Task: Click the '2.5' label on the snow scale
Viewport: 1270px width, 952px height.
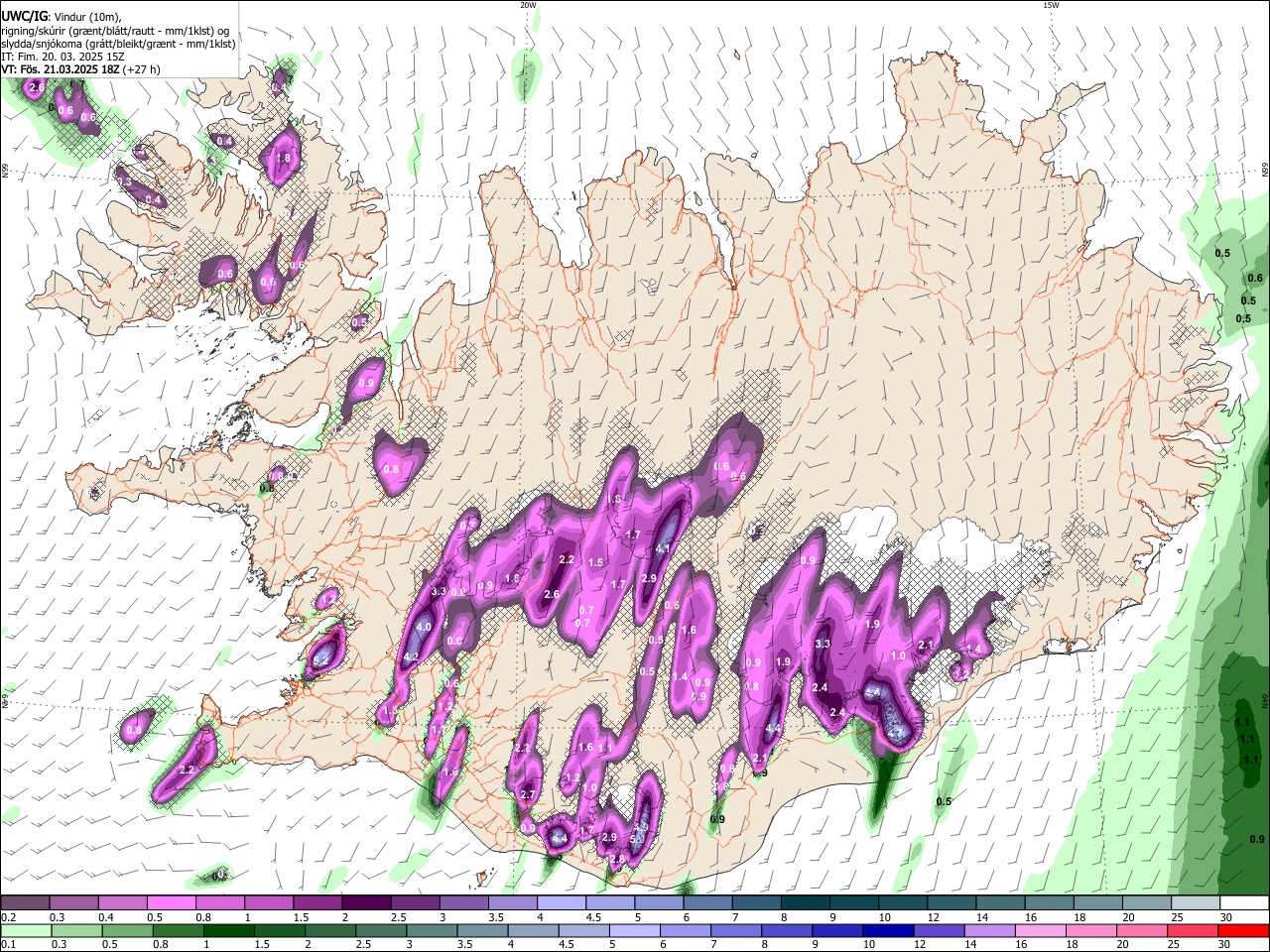Action: point(399,917)
